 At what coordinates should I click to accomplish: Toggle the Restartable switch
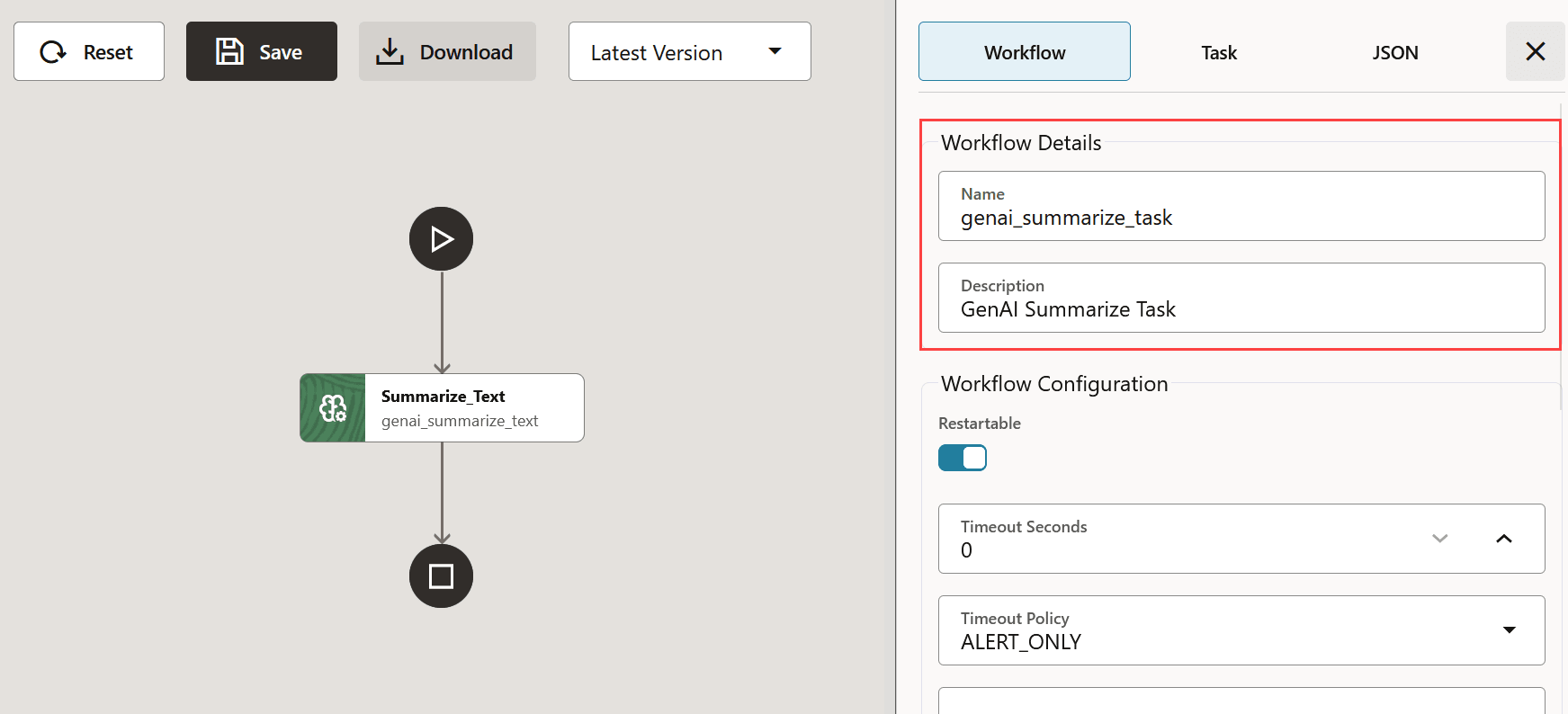point(963,458)
